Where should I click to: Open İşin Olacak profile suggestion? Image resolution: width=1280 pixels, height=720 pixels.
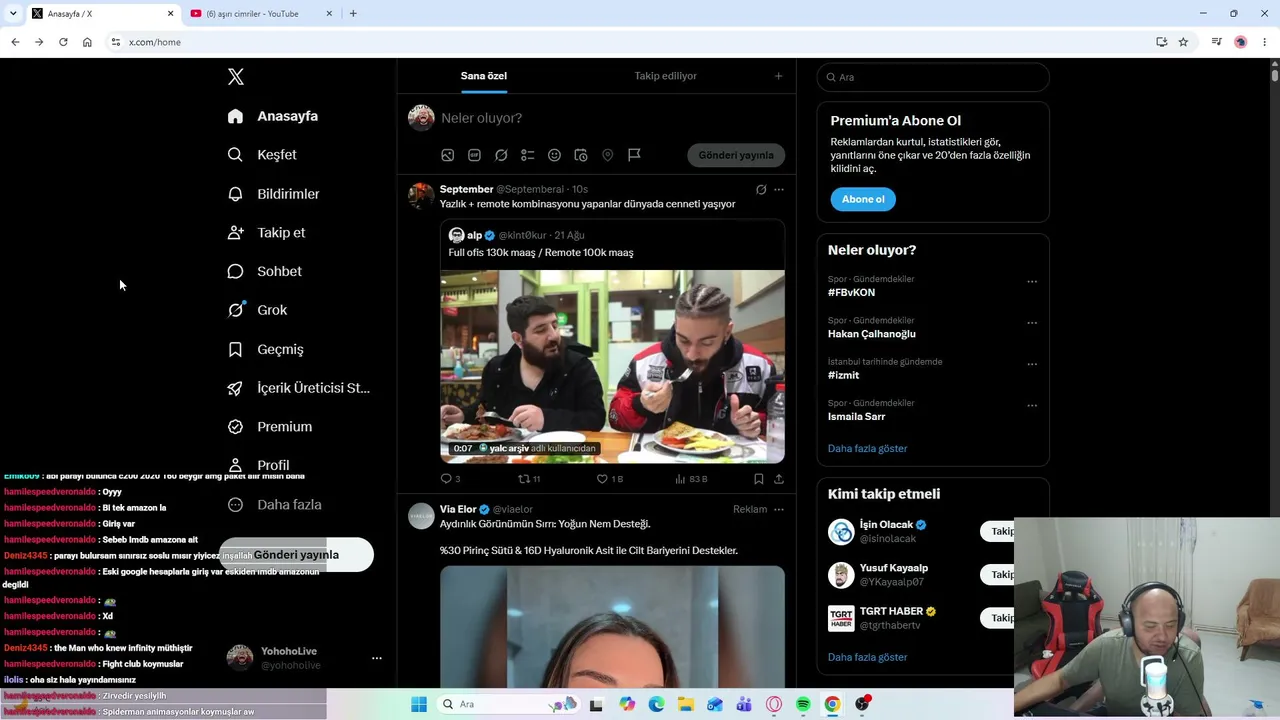pyautogui.click(x=887, y=525)
